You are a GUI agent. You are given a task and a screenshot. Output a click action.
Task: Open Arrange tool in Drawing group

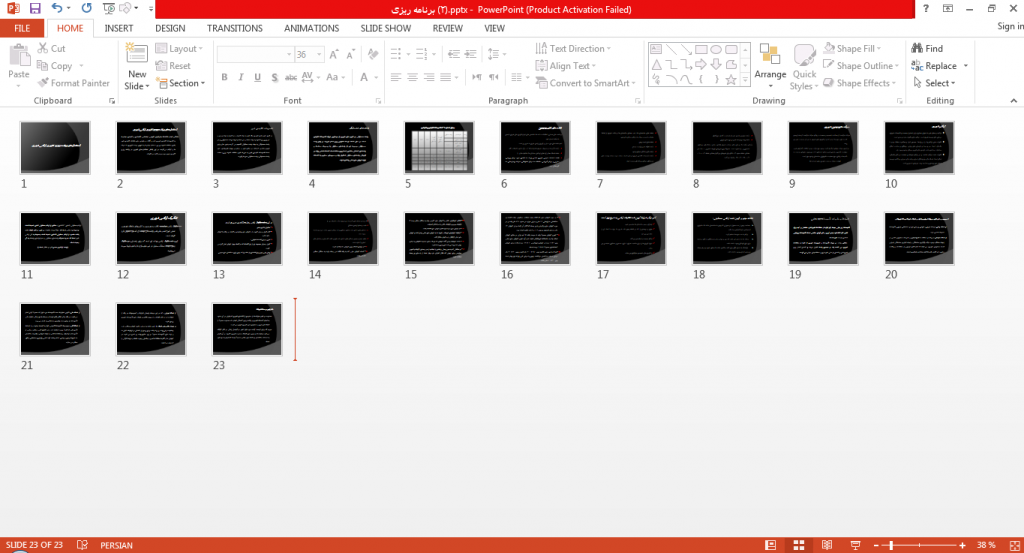tap(770, 66)
